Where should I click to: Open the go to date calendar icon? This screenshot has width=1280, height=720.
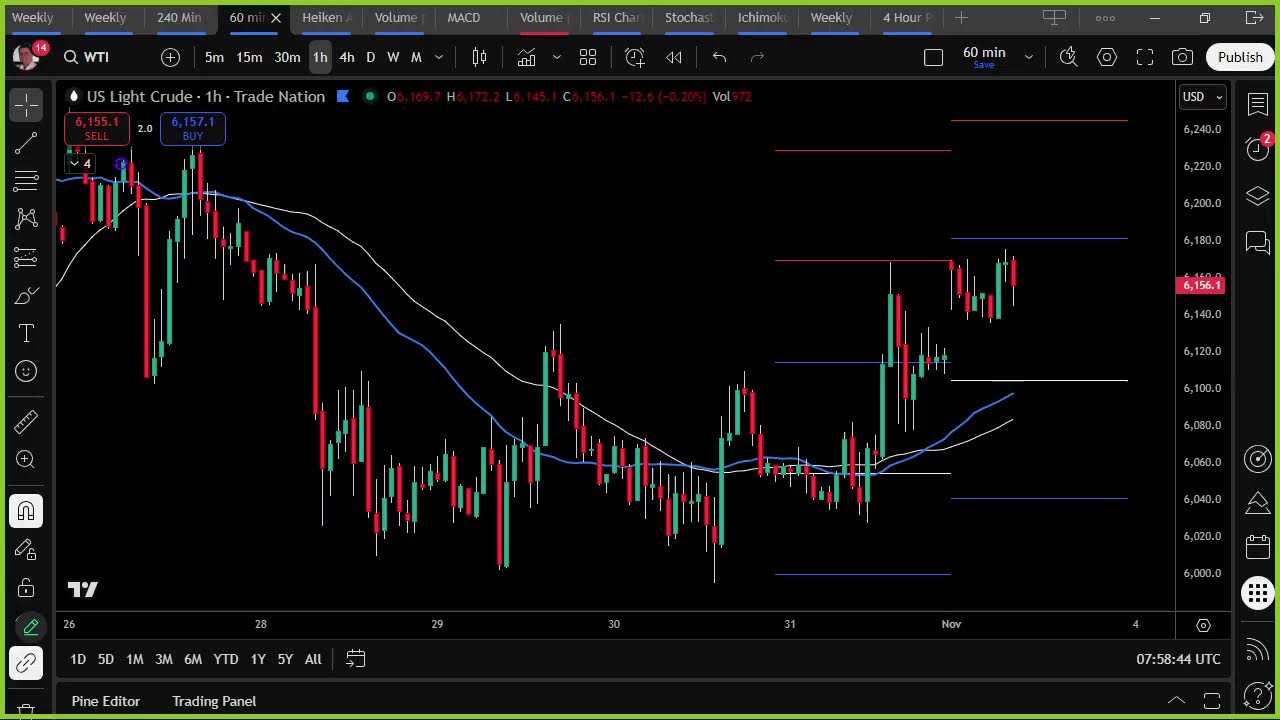[355, 659]
